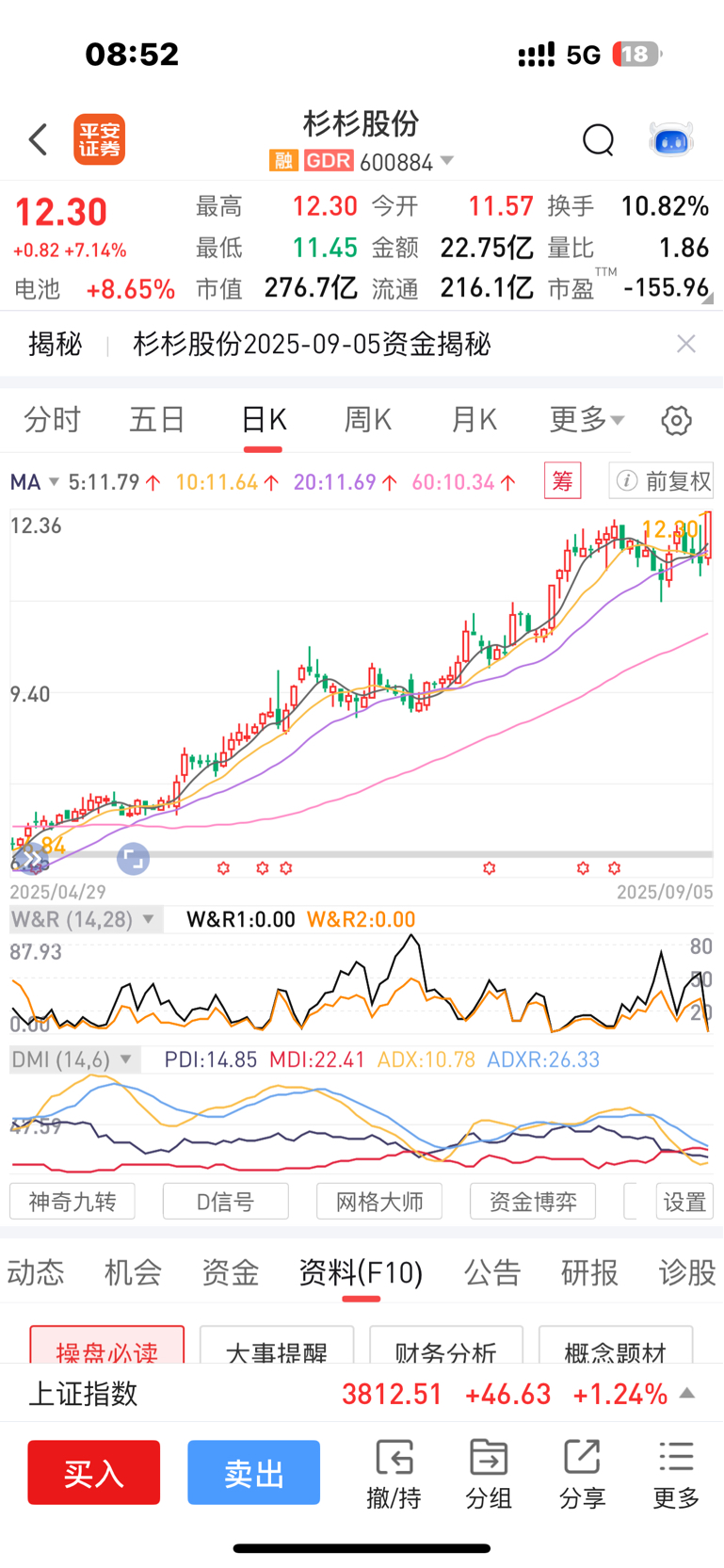Switch to the 资金 tab
Viewport: 724px width, 1568px height.
pos(231,1273)
